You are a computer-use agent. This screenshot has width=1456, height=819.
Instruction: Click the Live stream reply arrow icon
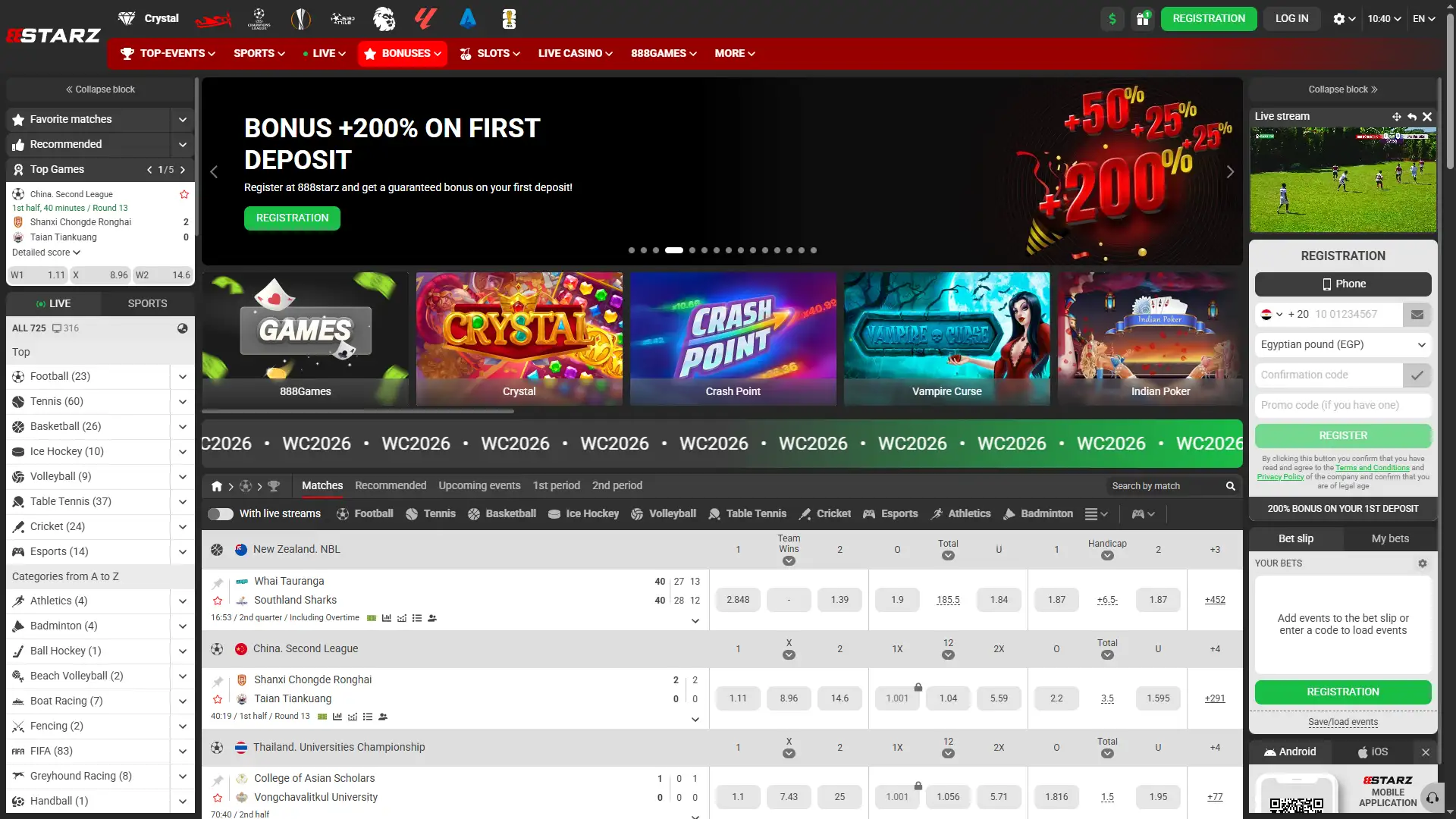pyautogui.click(x=1412, y=117)
